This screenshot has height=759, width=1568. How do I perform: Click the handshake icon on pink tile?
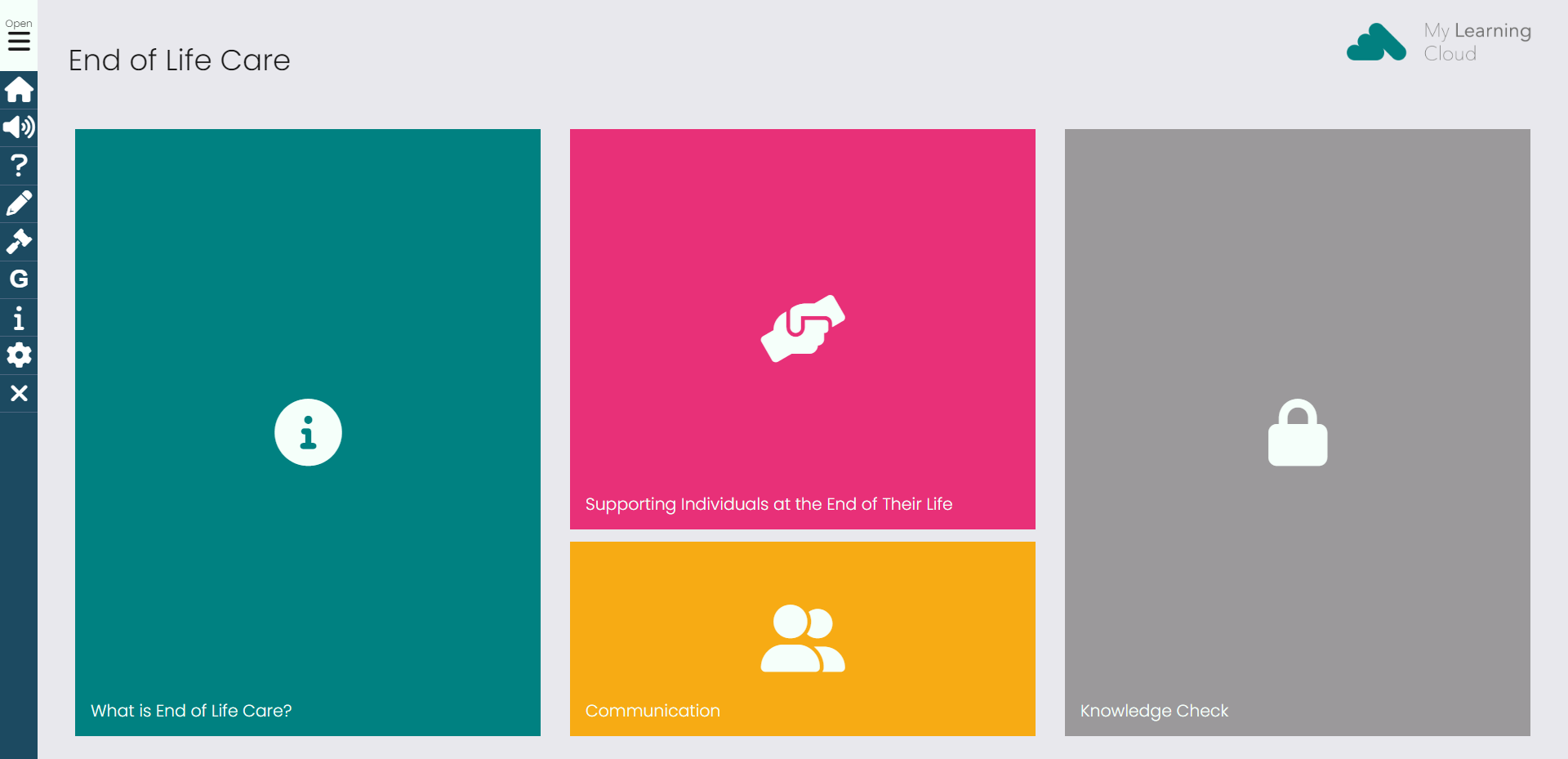803,328
